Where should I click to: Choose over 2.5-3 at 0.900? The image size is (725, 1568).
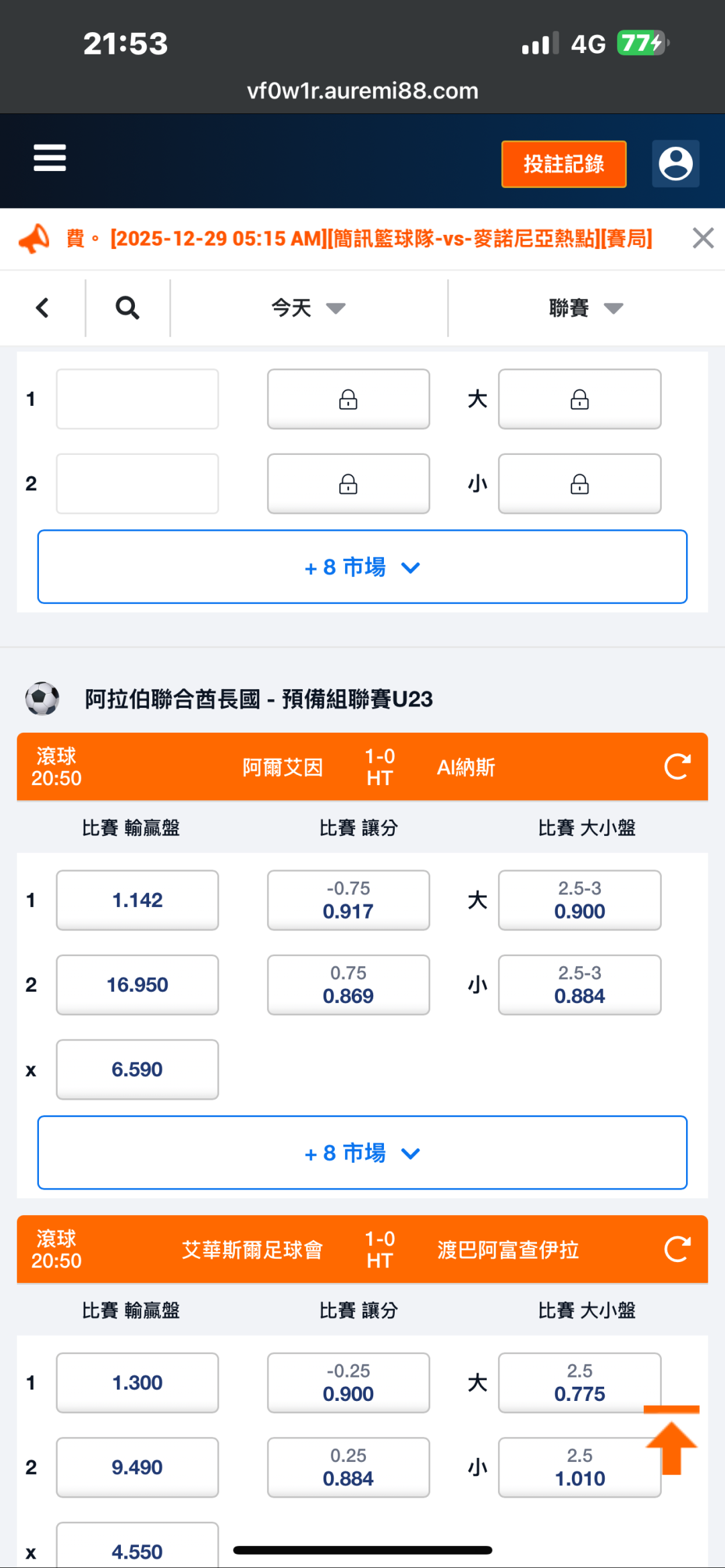[579, 900]
